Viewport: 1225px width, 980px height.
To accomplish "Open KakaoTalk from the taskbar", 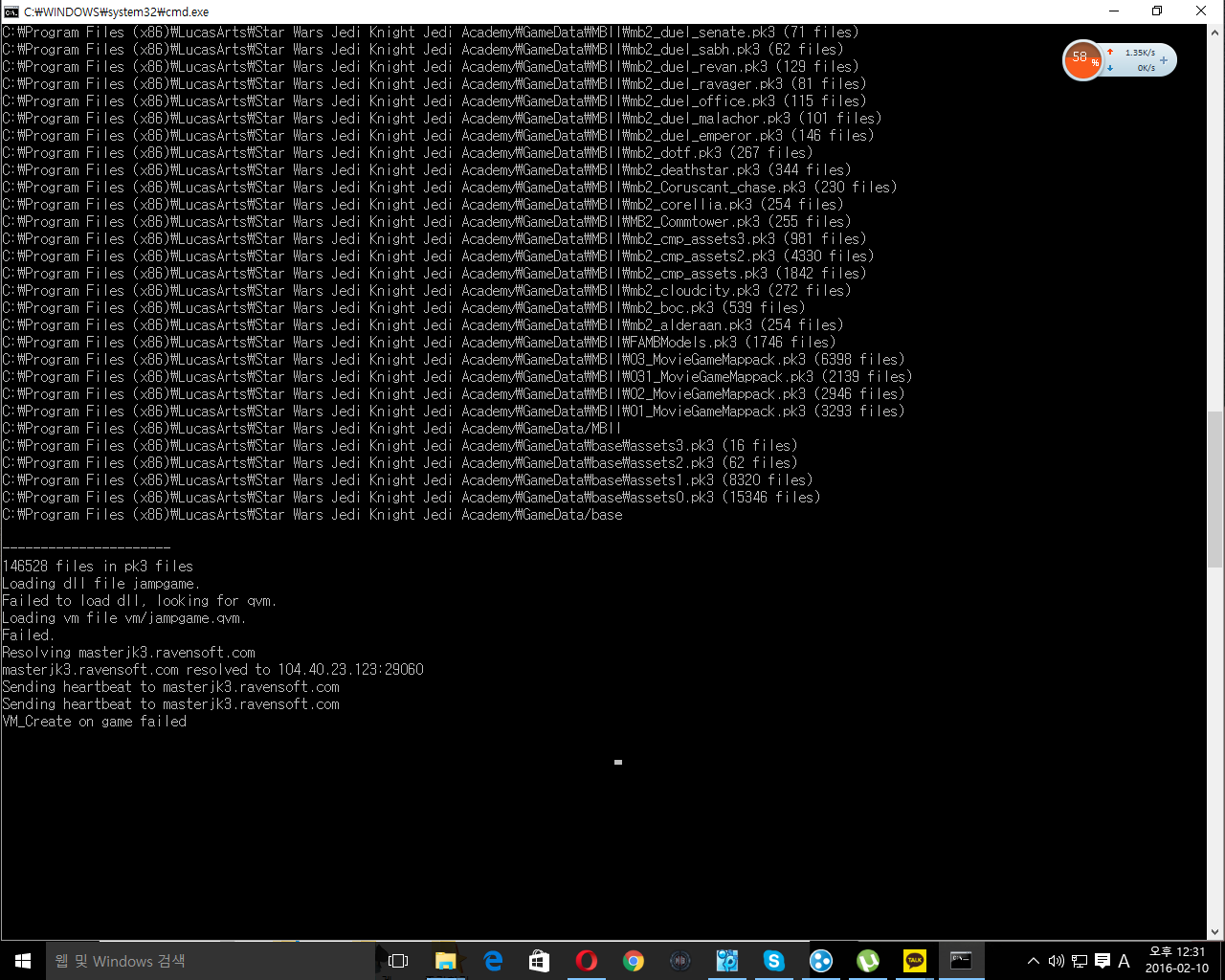I will coord(915,961).
